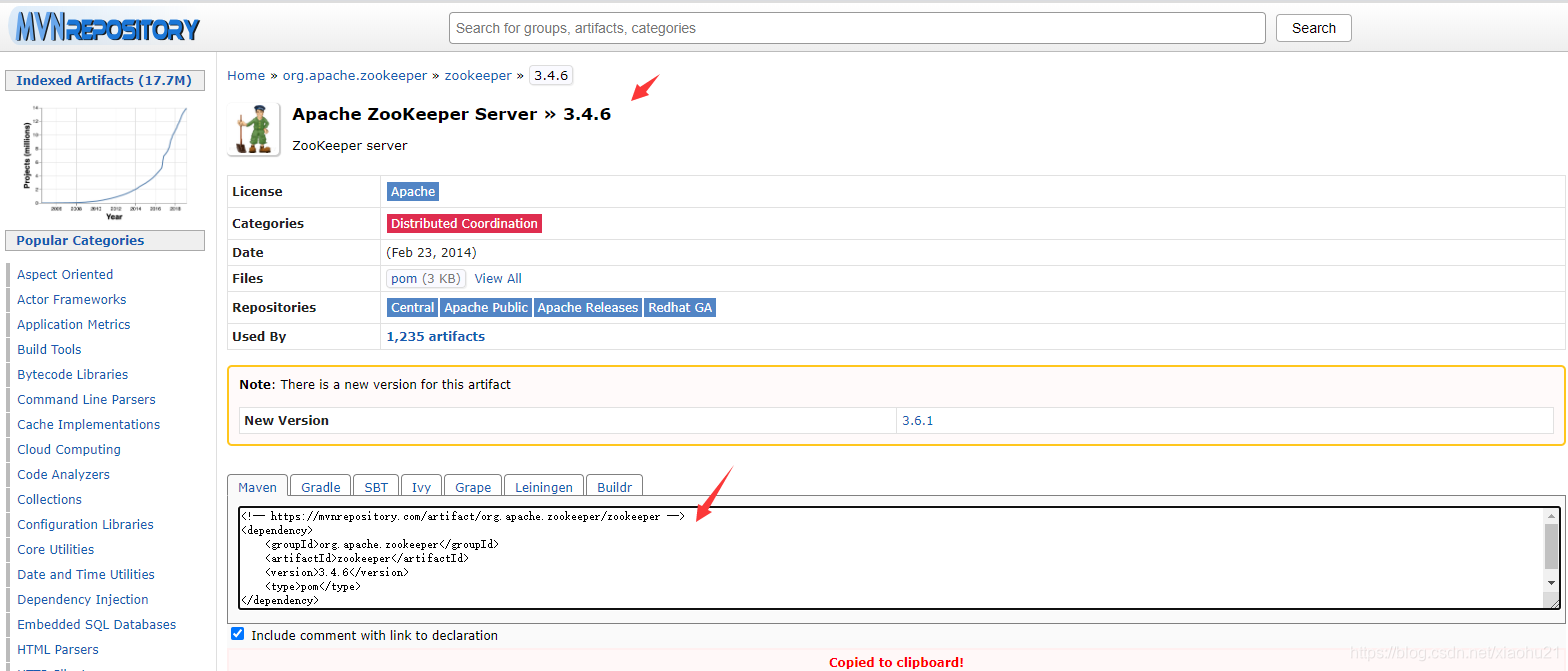The height and width of the screenshot is (671, 1568).
Task: Open the Code Analyzers category
Action: (64, 474)
